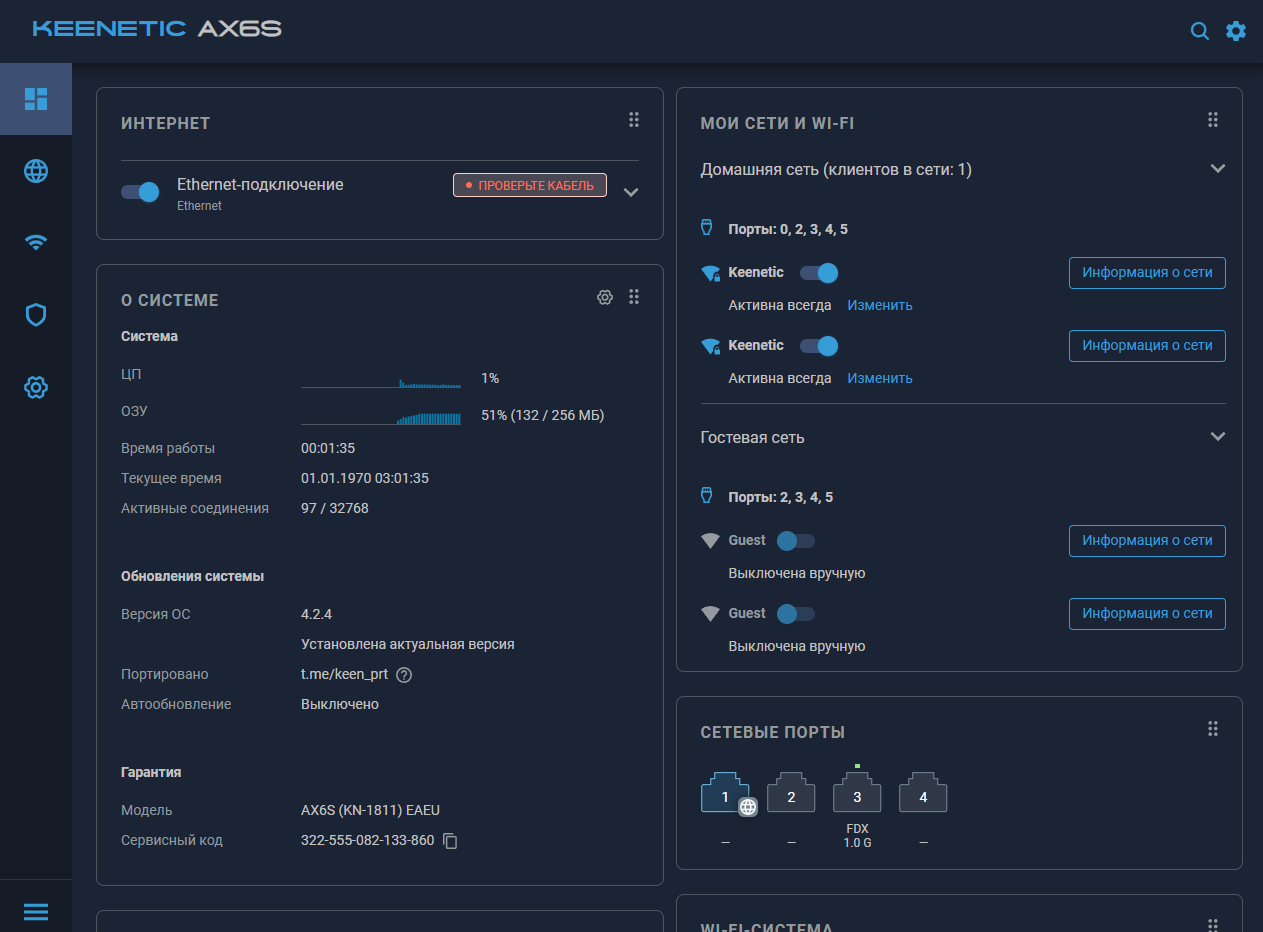Click t.me/keen_prt text
The height and width of the screenshot is (932, 1263).
(344, 675)
